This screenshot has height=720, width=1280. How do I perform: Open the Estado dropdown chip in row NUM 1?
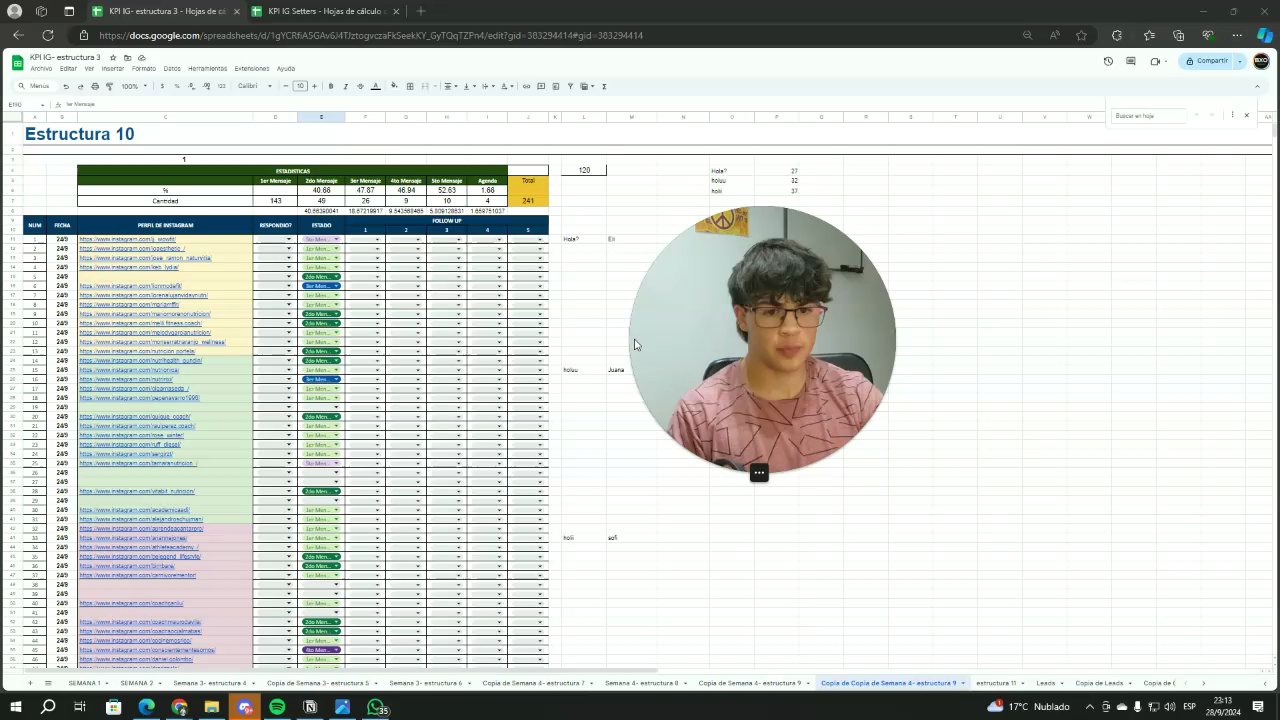tap(321, 239)
